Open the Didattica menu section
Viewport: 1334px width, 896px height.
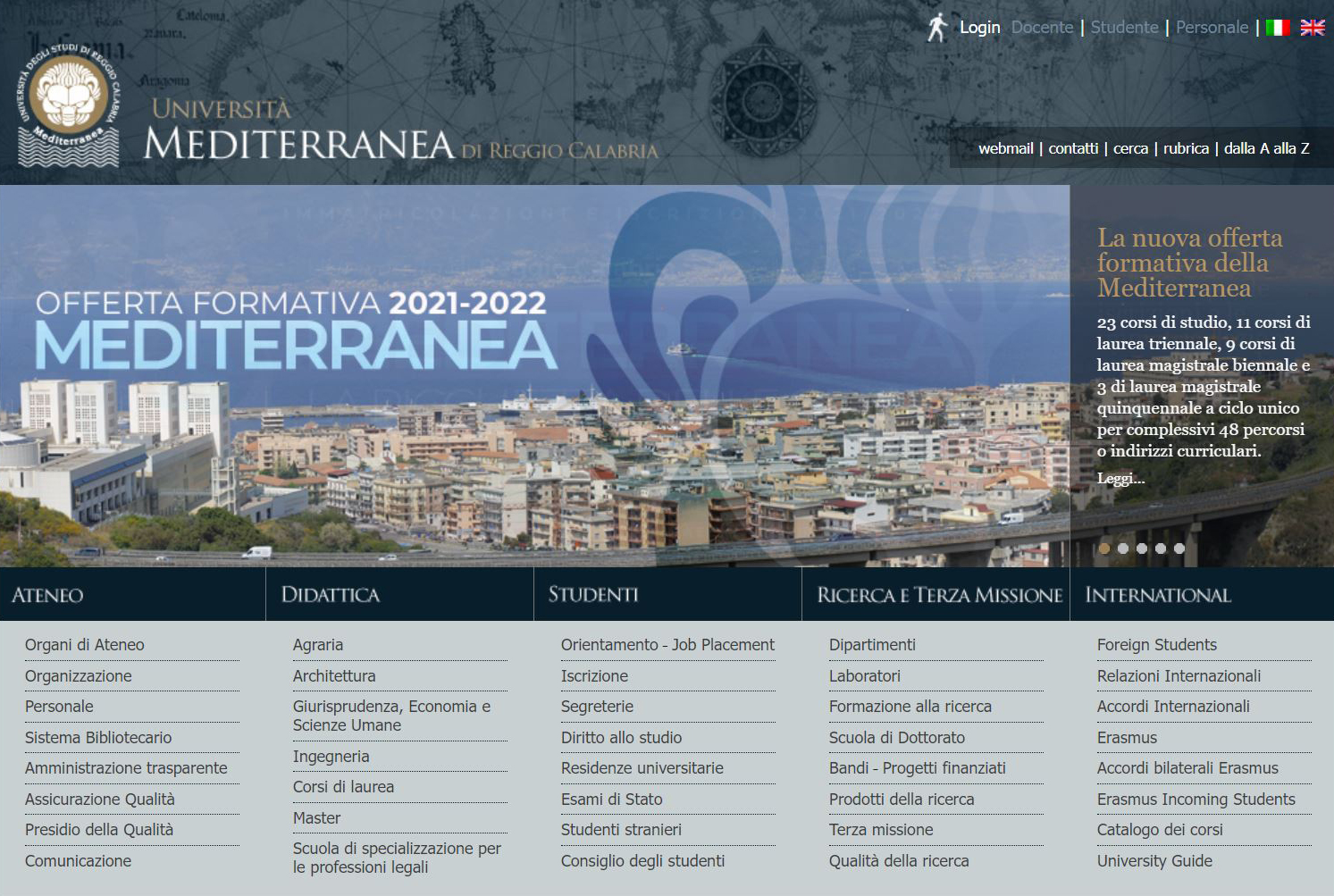(x=330, y=595)
